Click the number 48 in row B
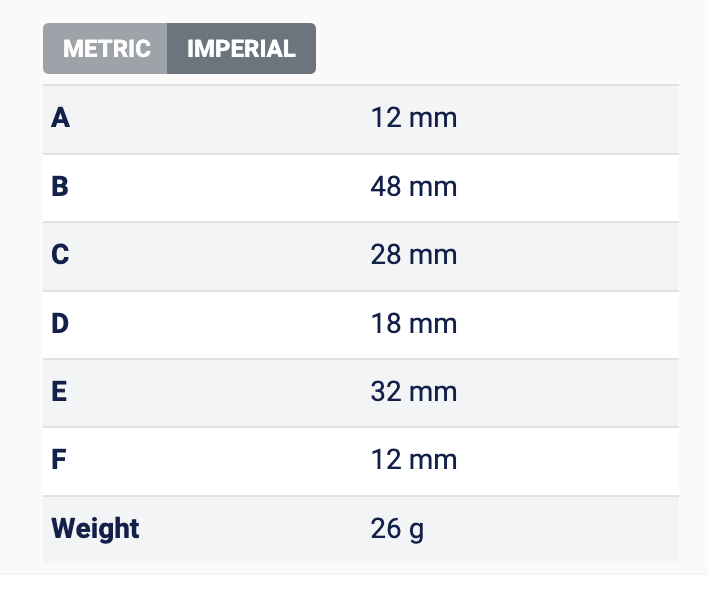The image size is (708, 606). pyautogui.click(x=386, y=186)
